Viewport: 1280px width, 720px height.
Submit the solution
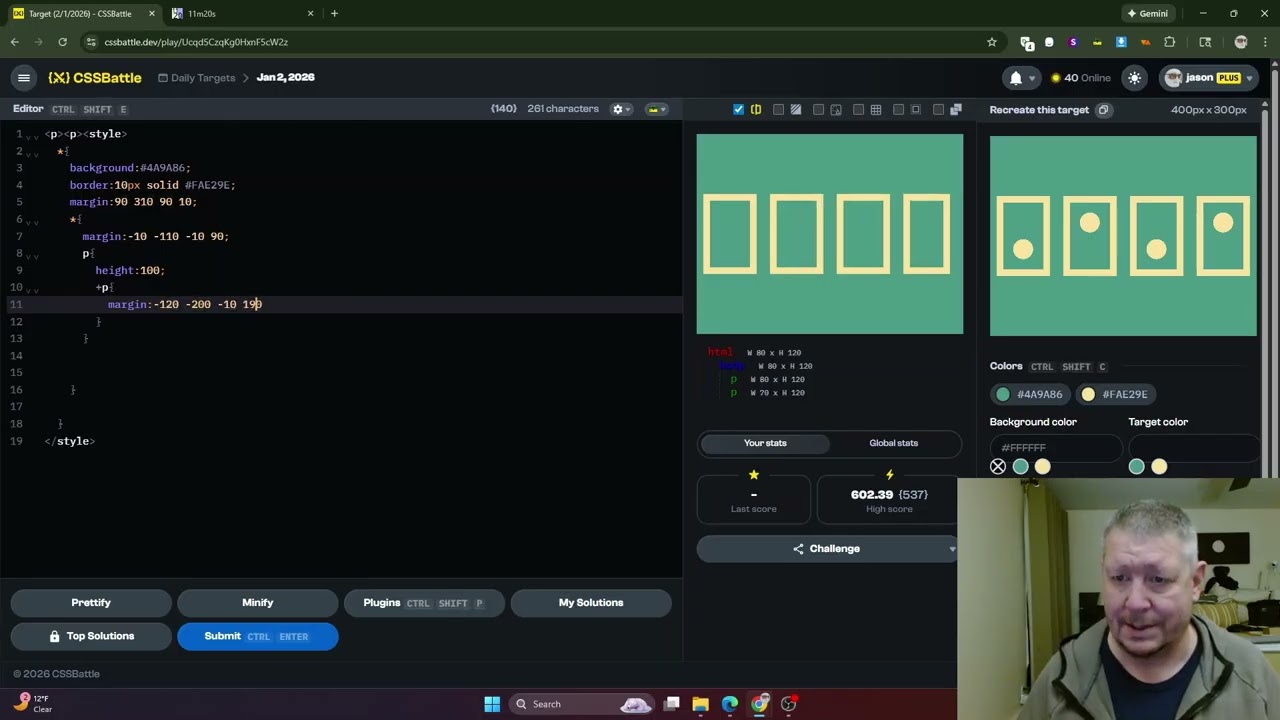(x=258, y=636)
